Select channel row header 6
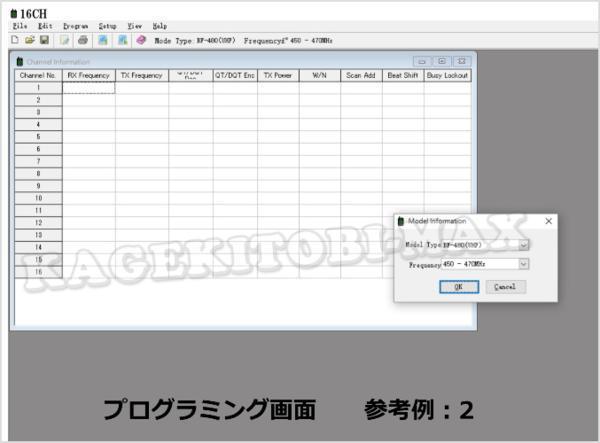Viewport: 600px width, 443px height. (38, 149)
